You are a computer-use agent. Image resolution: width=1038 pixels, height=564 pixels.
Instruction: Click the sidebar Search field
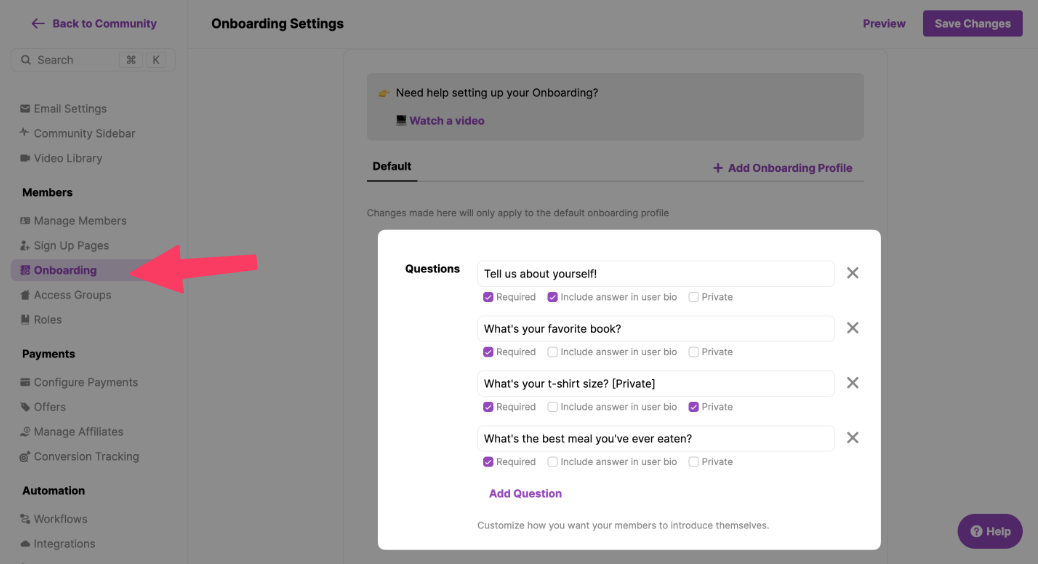[75, 60]
